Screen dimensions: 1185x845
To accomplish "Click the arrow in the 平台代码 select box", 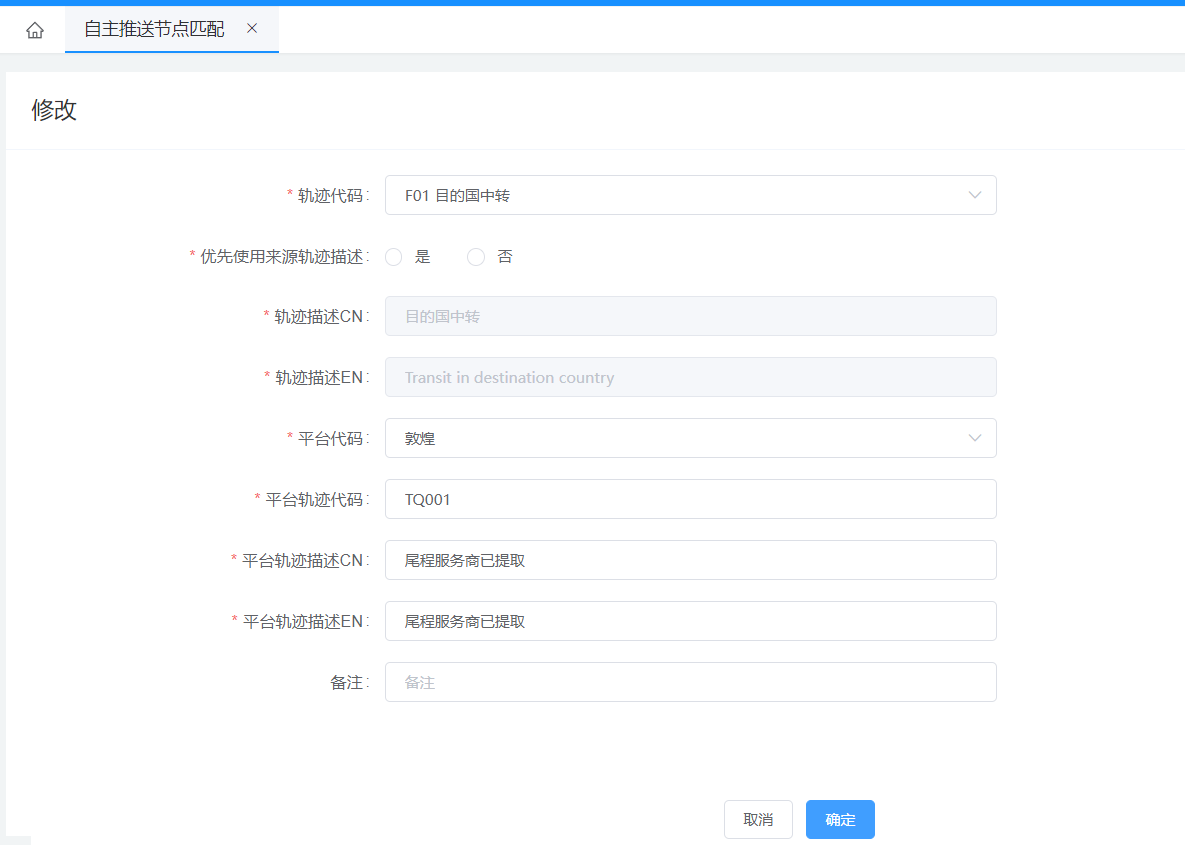I will [x=975, y=438].
